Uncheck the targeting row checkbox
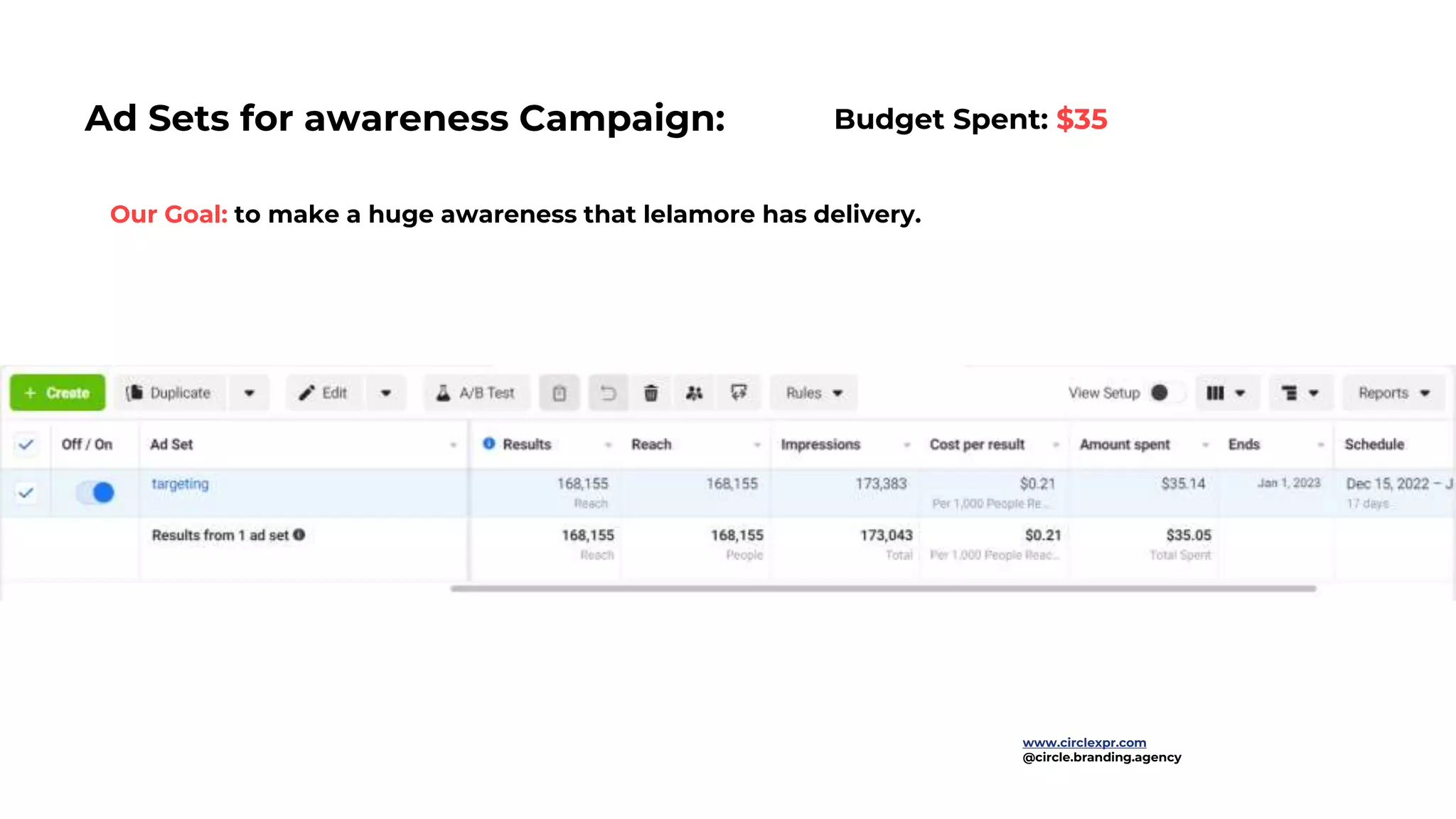1456x819 pixels. coord(26,492)
